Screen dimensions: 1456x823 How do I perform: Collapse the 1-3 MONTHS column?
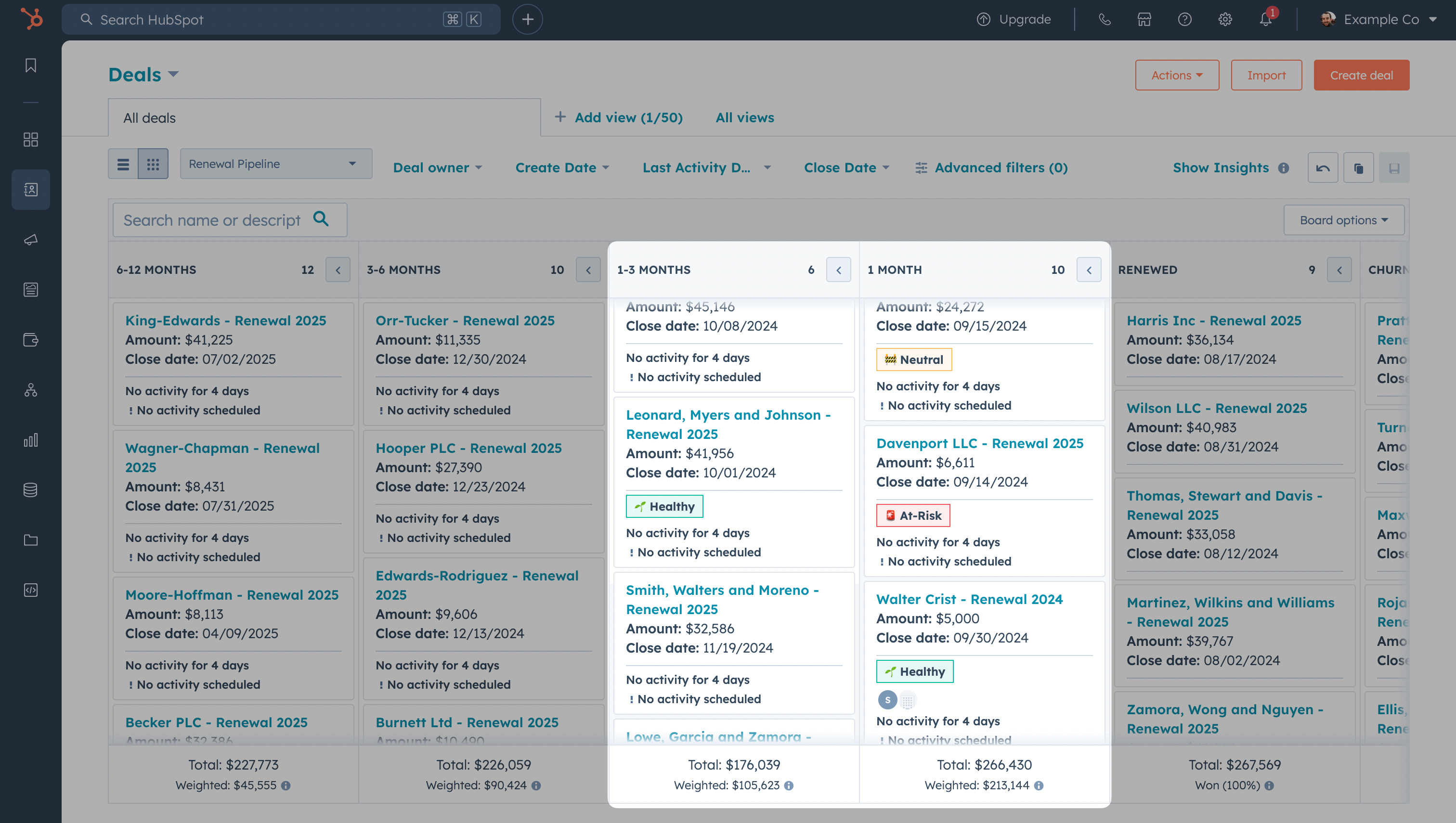(839, 270)
